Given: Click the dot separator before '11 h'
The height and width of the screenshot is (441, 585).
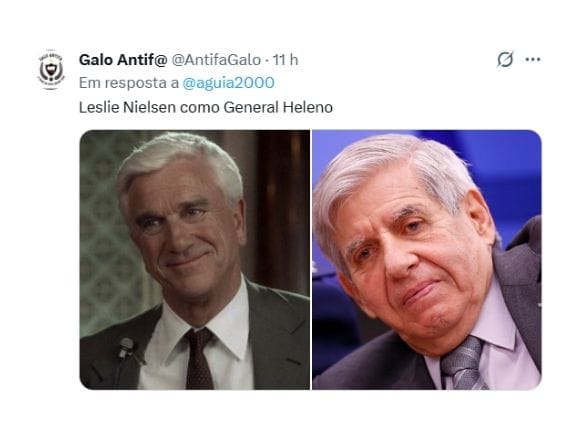Looking at the screenshot, I should click(267, 60).
